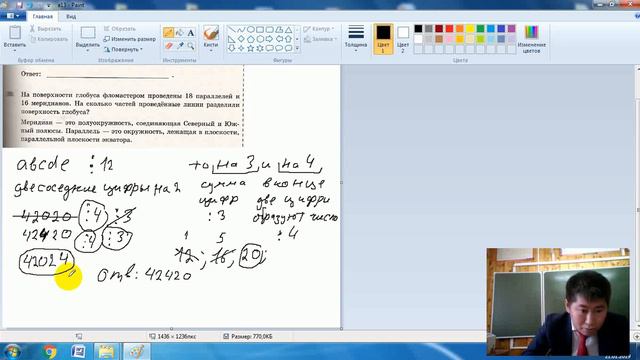
Task: Choose the Diamond shape
Action: tap(241, 39)
